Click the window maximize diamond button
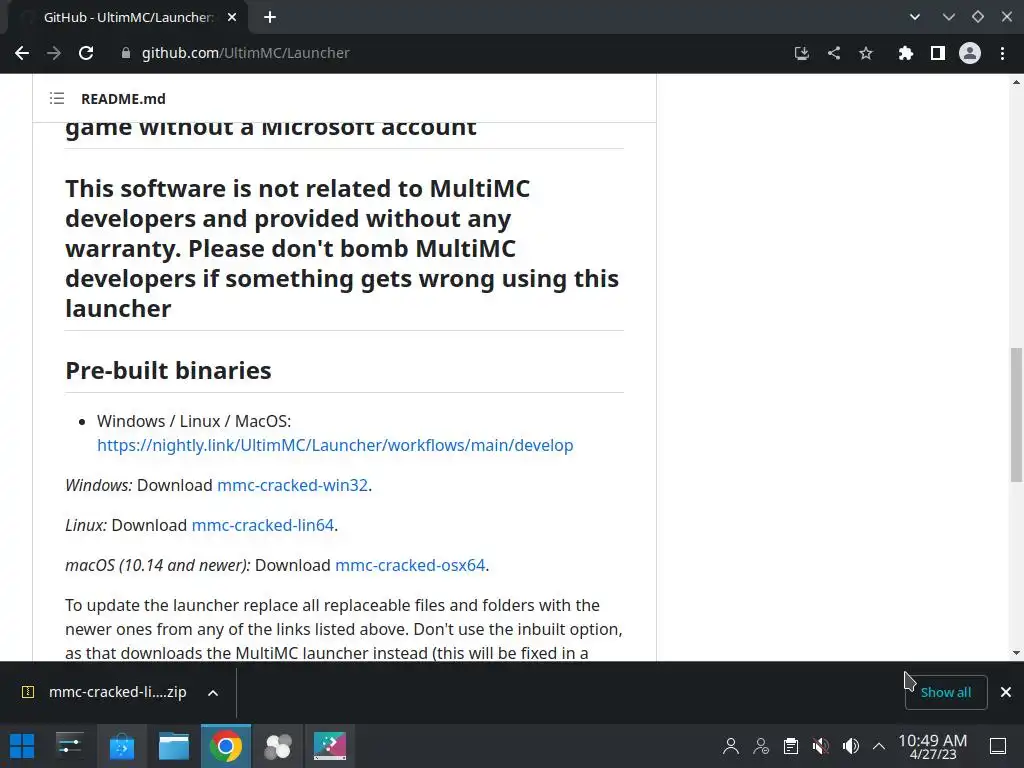The height and width of the screenshot is (768, 1024). tap(978, 17)
